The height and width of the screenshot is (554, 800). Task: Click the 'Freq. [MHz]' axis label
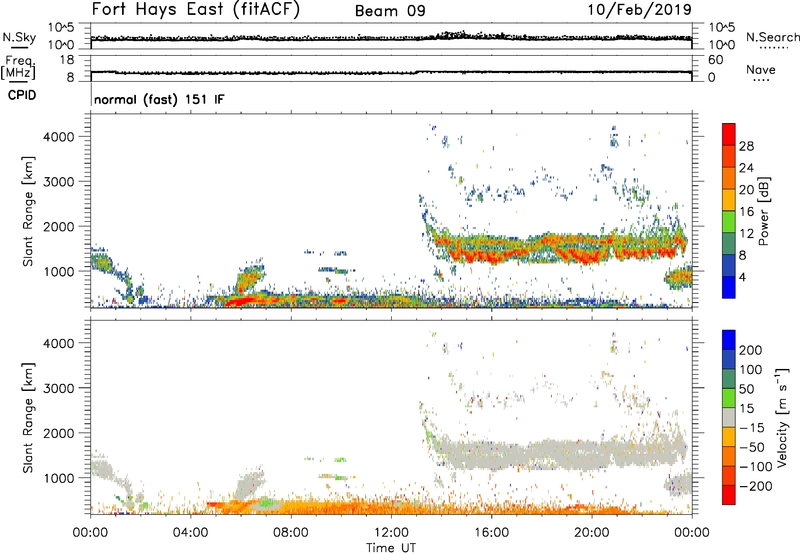click(18, 67)
